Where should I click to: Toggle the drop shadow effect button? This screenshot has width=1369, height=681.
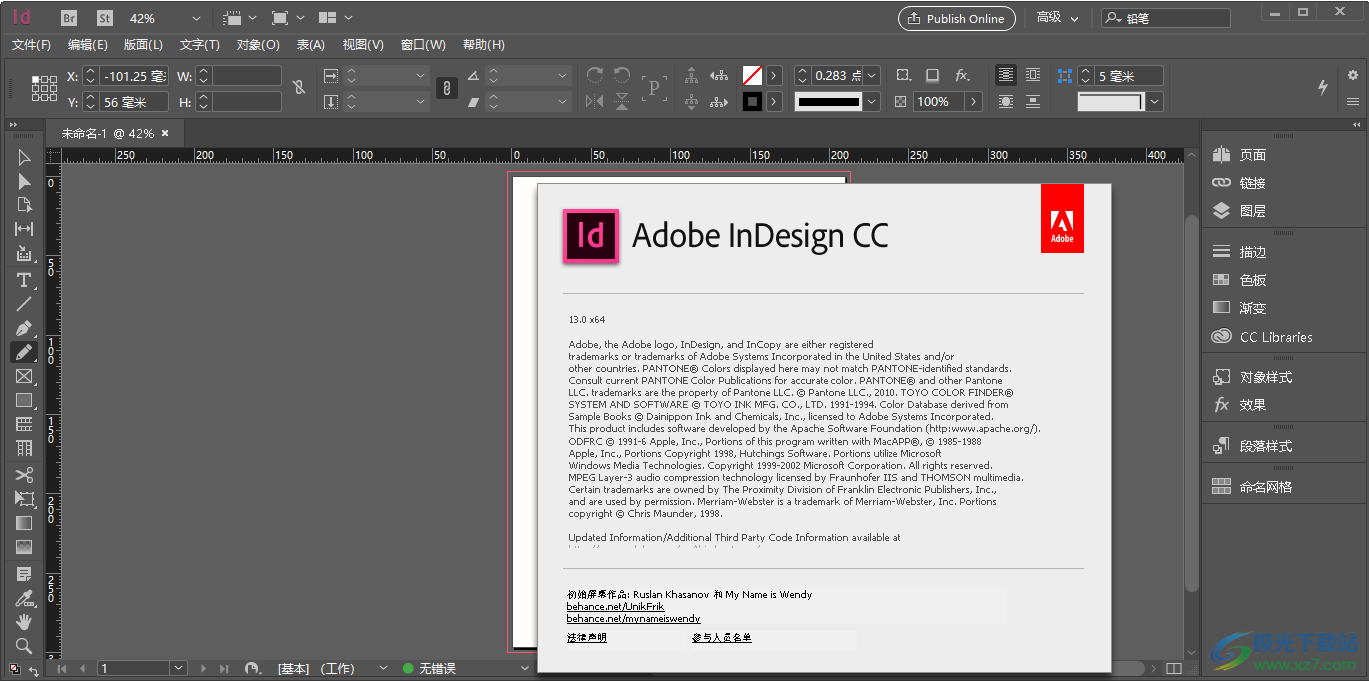pos(932,75)
